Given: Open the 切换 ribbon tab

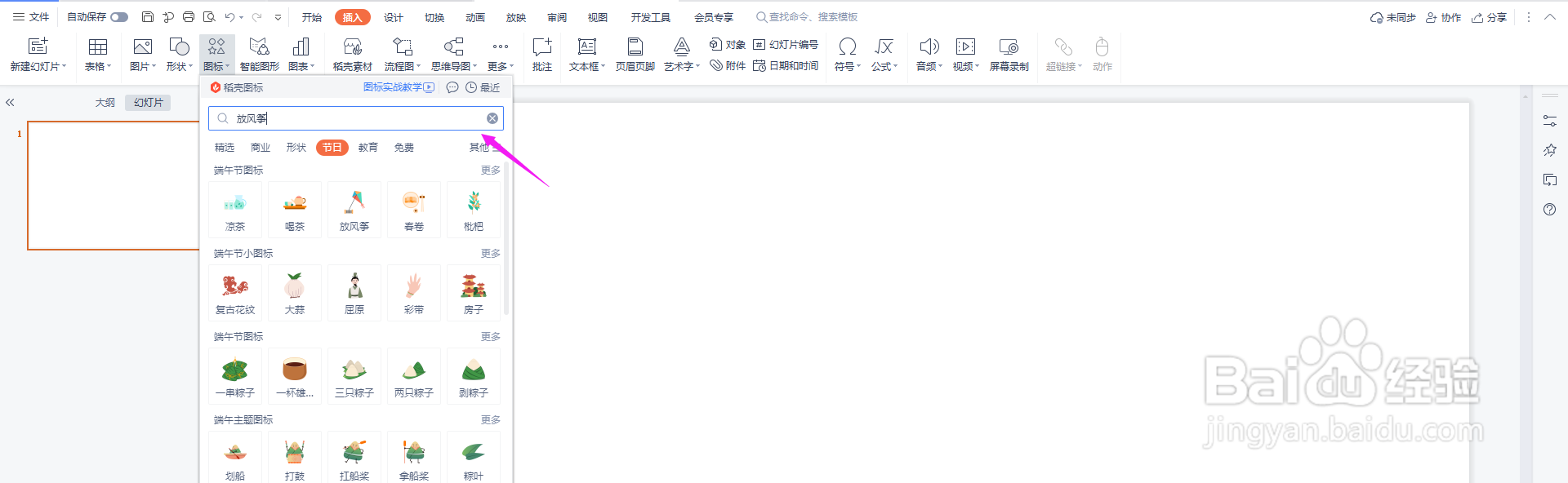Looking at the screenshot, I should [434, 17].
